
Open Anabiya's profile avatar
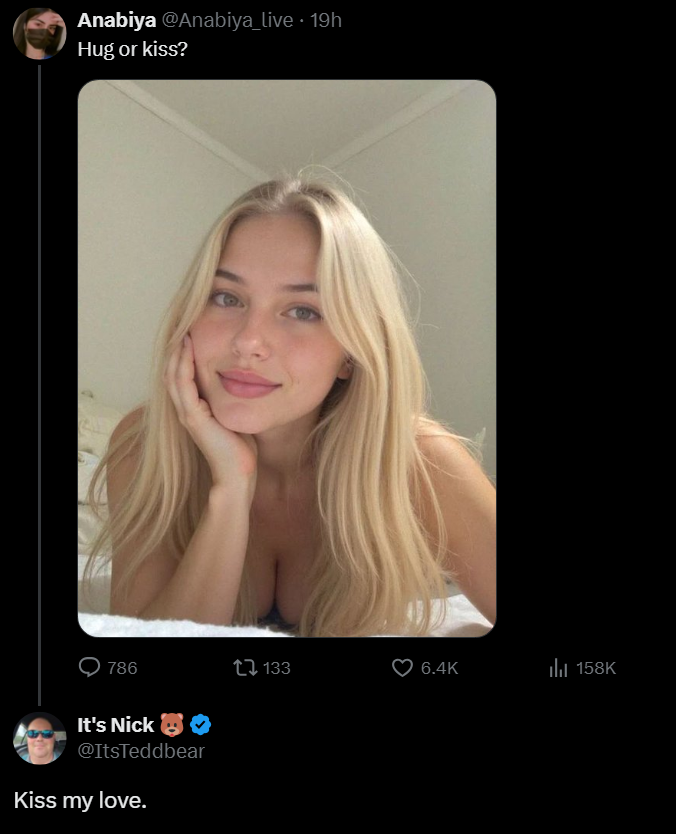click(x=39, y=34)
